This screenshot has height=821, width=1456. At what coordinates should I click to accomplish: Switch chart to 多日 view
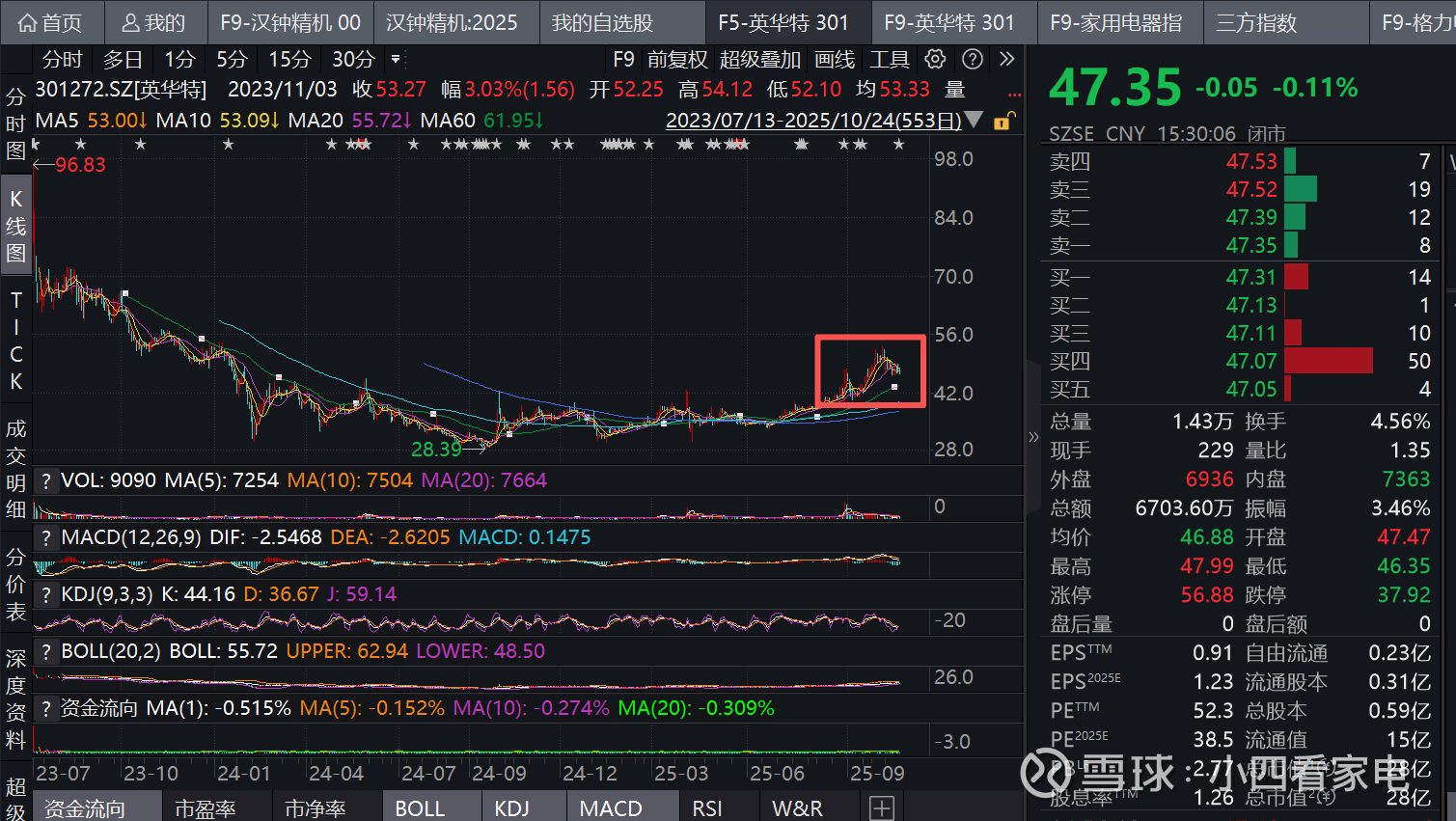coord(123,60)
